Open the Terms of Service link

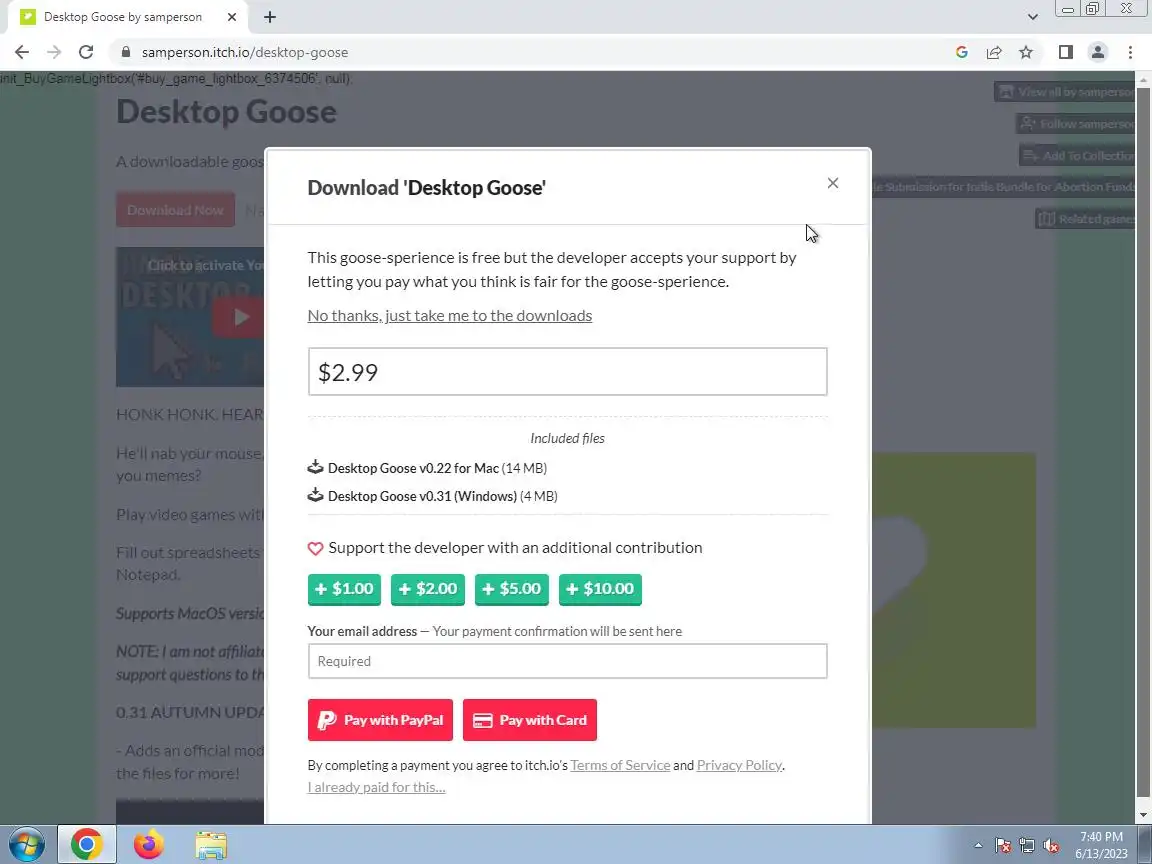[620, 766]
